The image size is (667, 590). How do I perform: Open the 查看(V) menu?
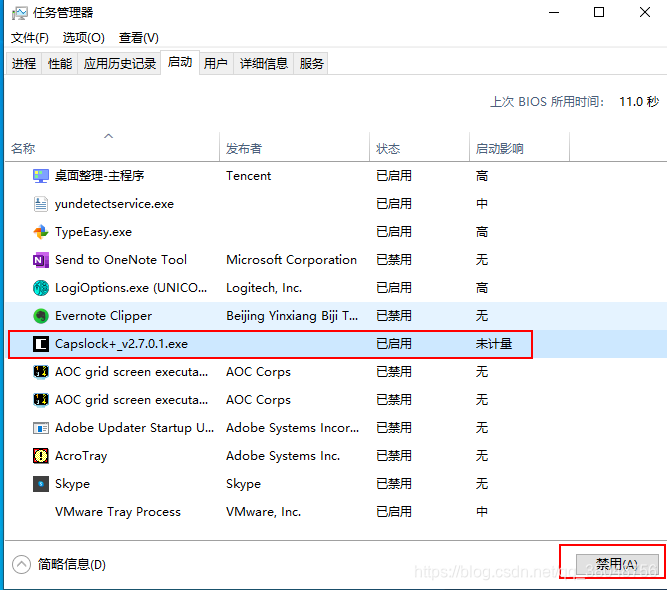click(x=139, y=38)
